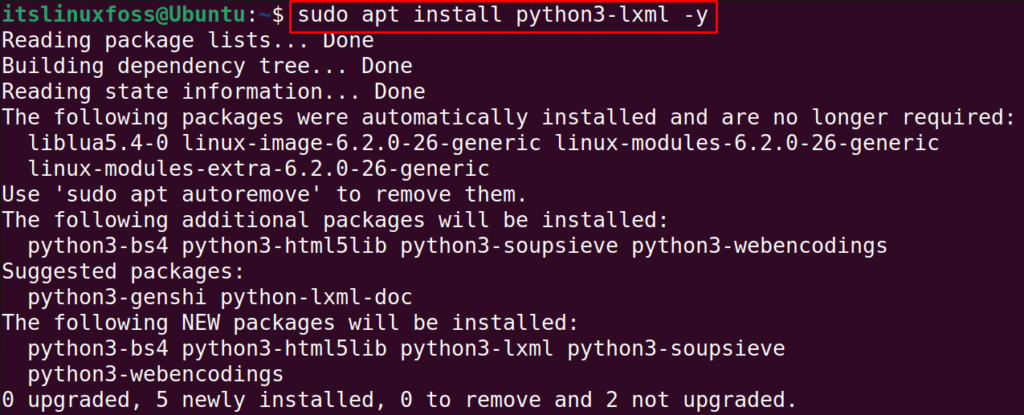
Task: Click the 'Reading package lists... Done' line
Action: pos(188,41)
